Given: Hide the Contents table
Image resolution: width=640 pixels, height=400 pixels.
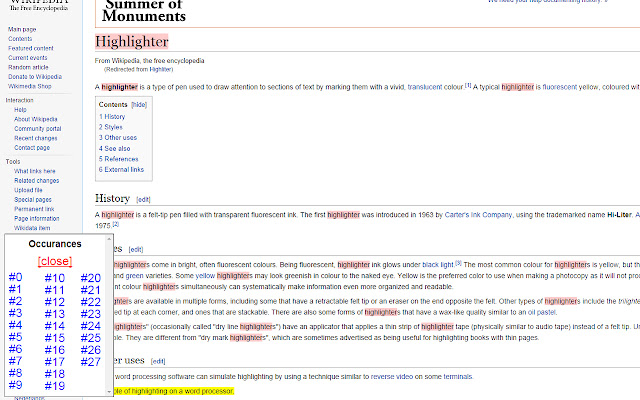Looking at the screenshot, I should click(139, 105).
